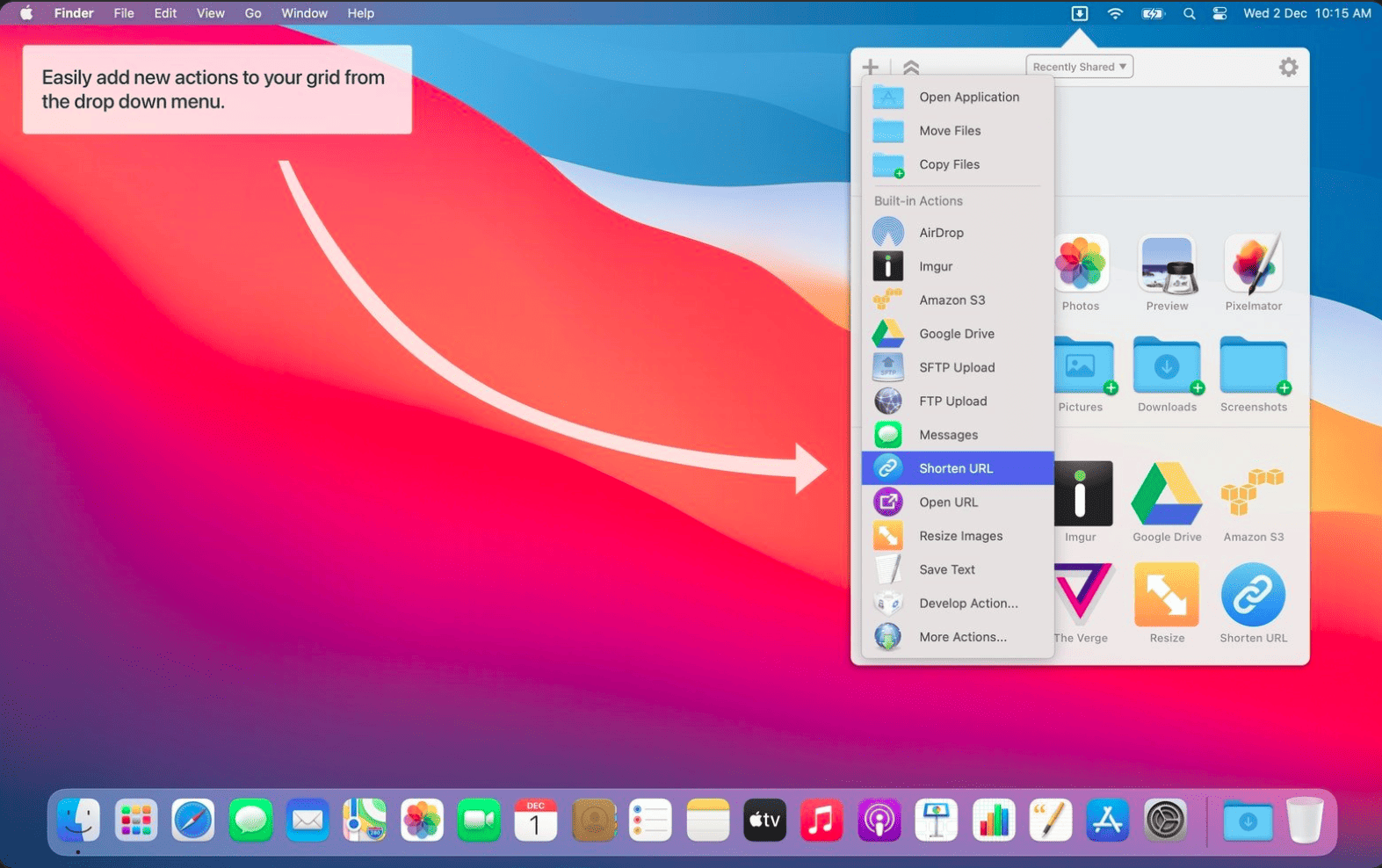
Task: Open the Edit menu
Action: tap(165, 13)
